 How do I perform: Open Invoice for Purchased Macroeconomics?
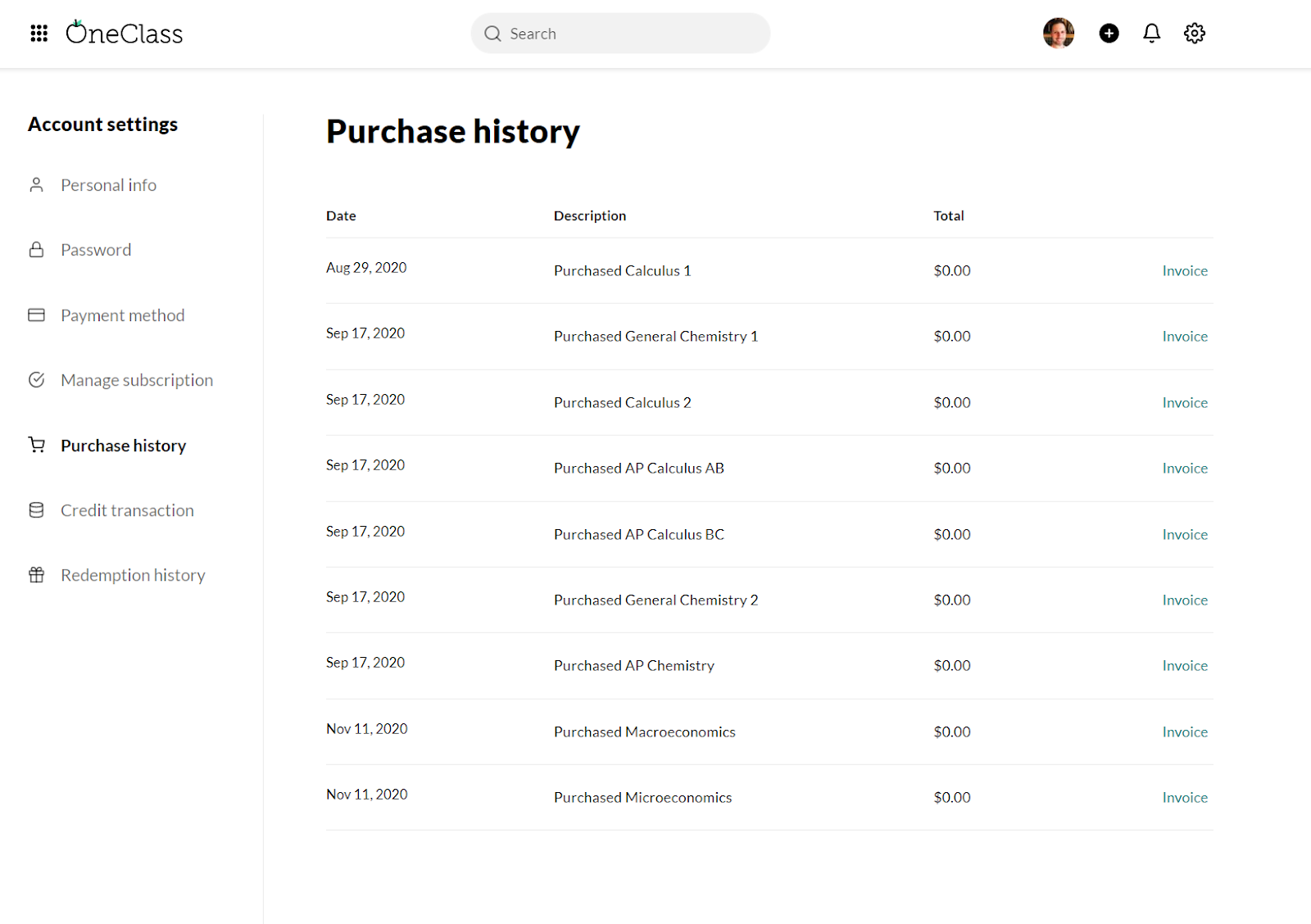(x=1184, y=732)
